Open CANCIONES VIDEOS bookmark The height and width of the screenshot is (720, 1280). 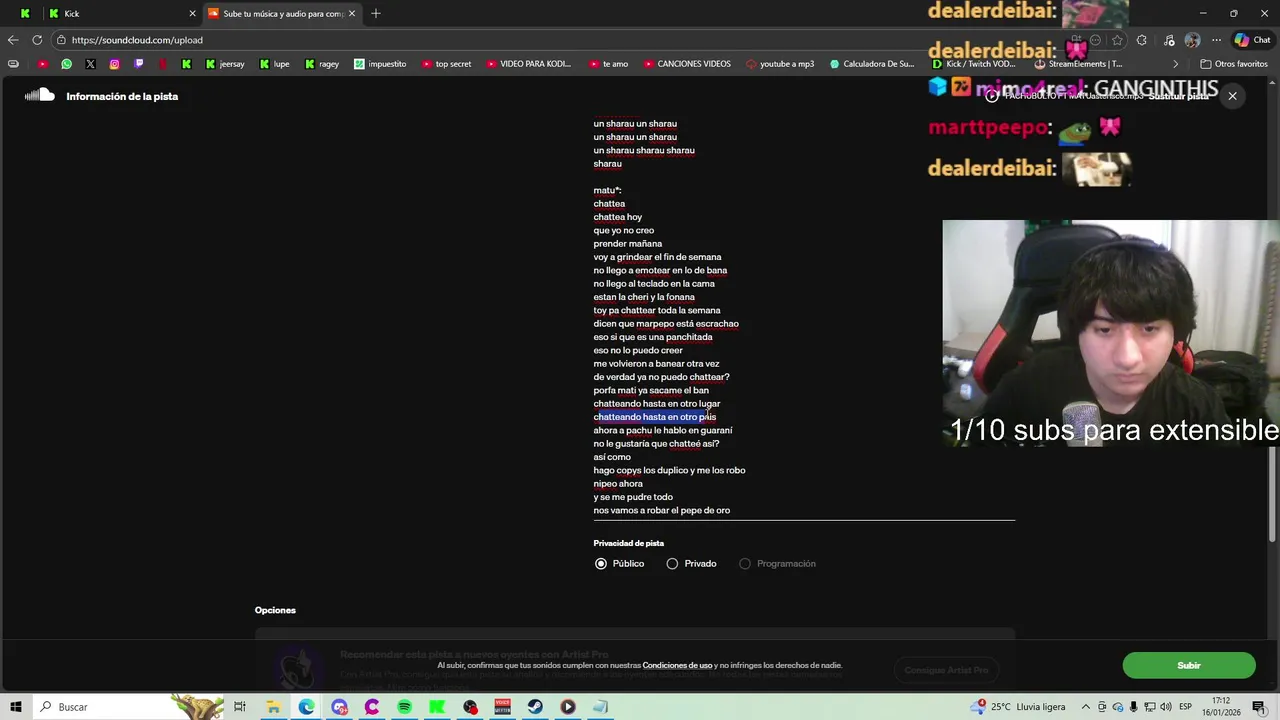tap(687, 64)
